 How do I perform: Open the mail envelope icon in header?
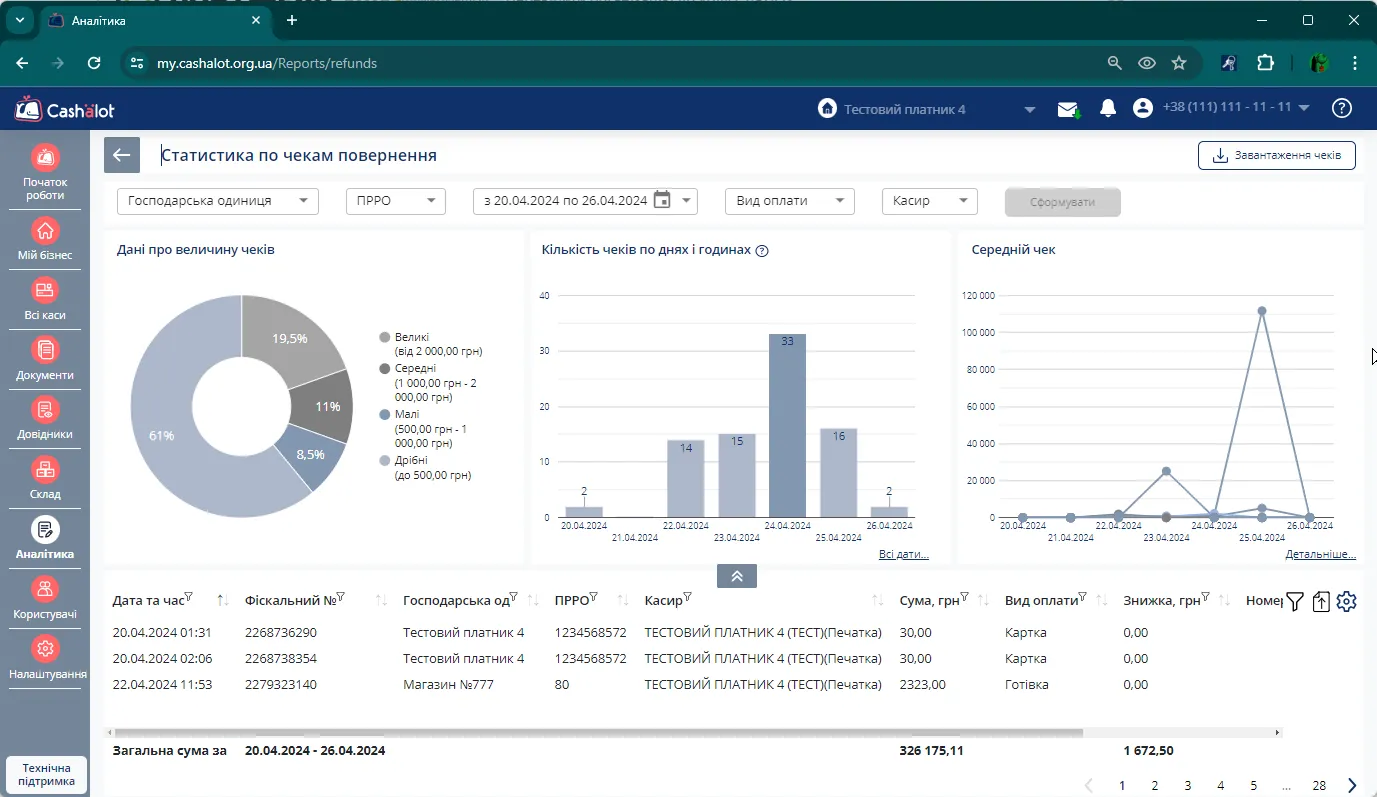click(1069, 109)
